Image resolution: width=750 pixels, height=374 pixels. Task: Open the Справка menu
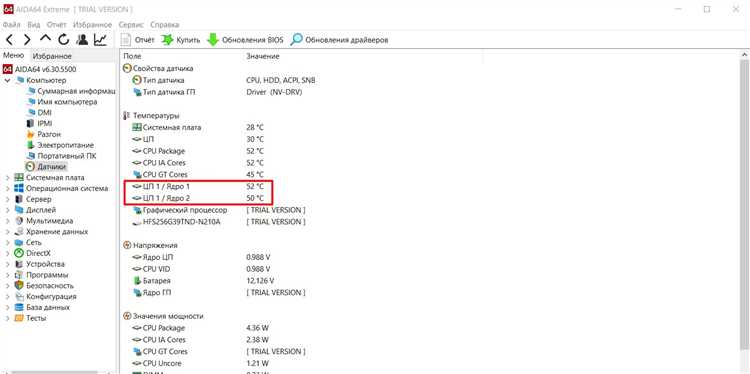point(165,24)
